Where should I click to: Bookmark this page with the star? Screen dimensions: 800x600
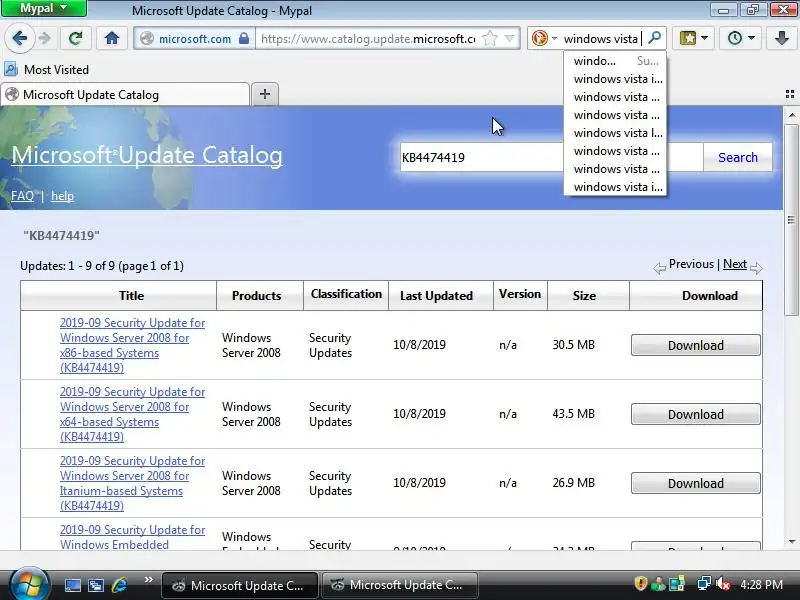pyautogui.click(x=489, y=38)
